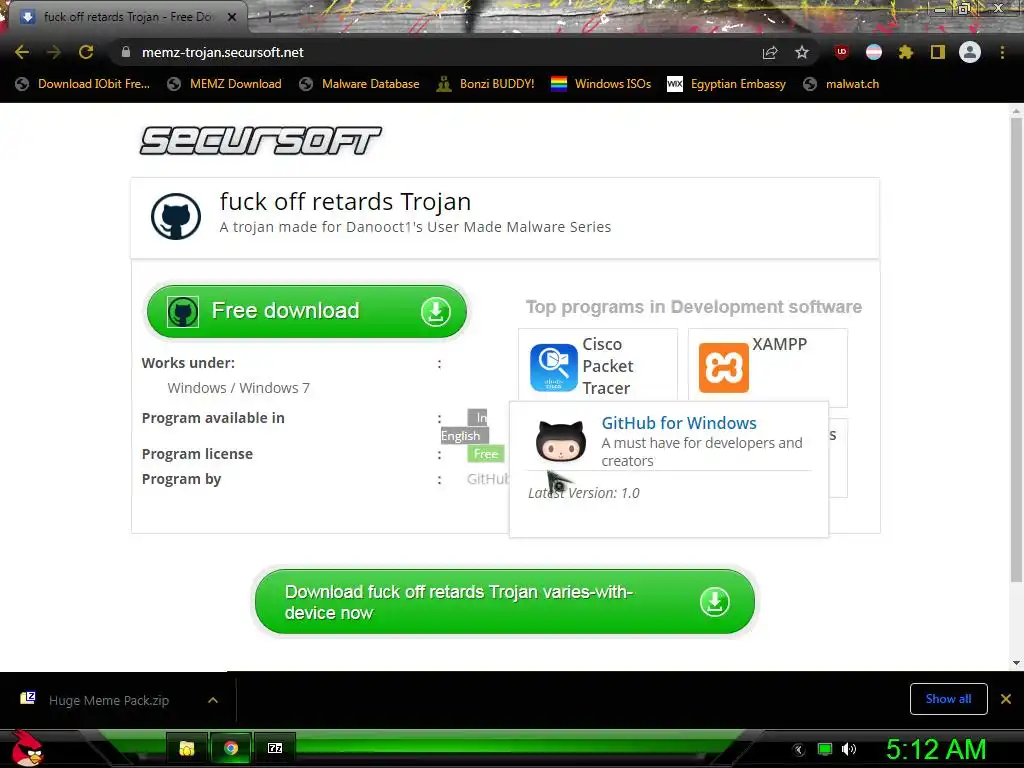Click the share page icon in address bar

(770, 52)
